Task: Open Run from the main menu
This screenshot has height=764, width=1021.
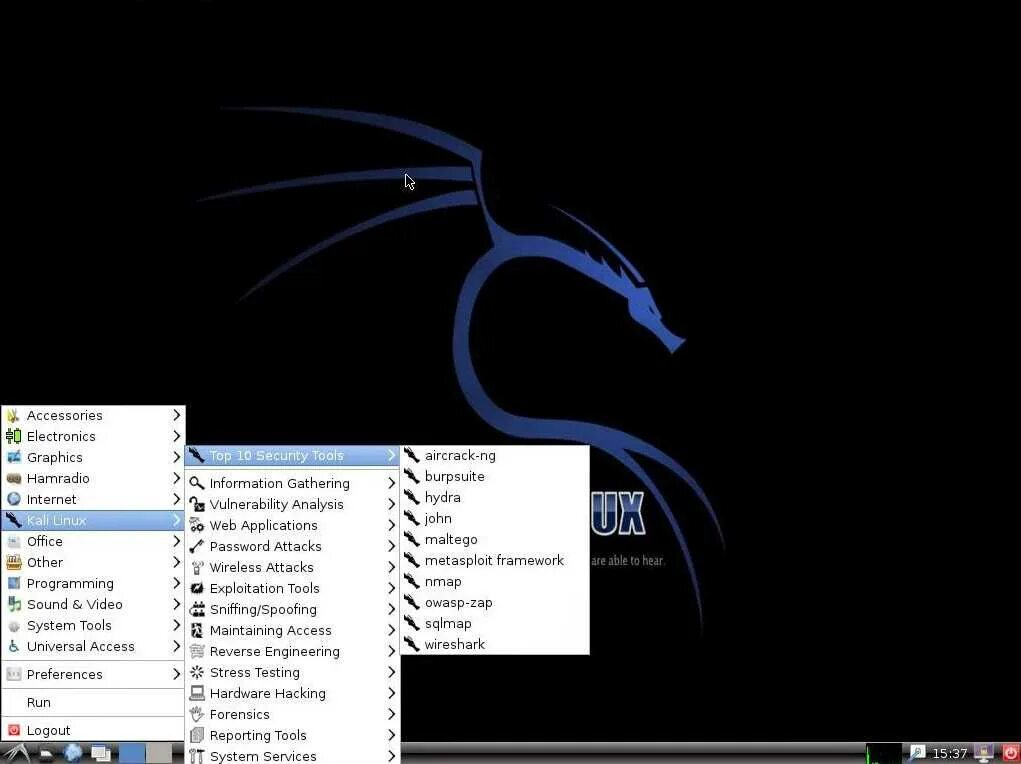Action: point(93,702)
